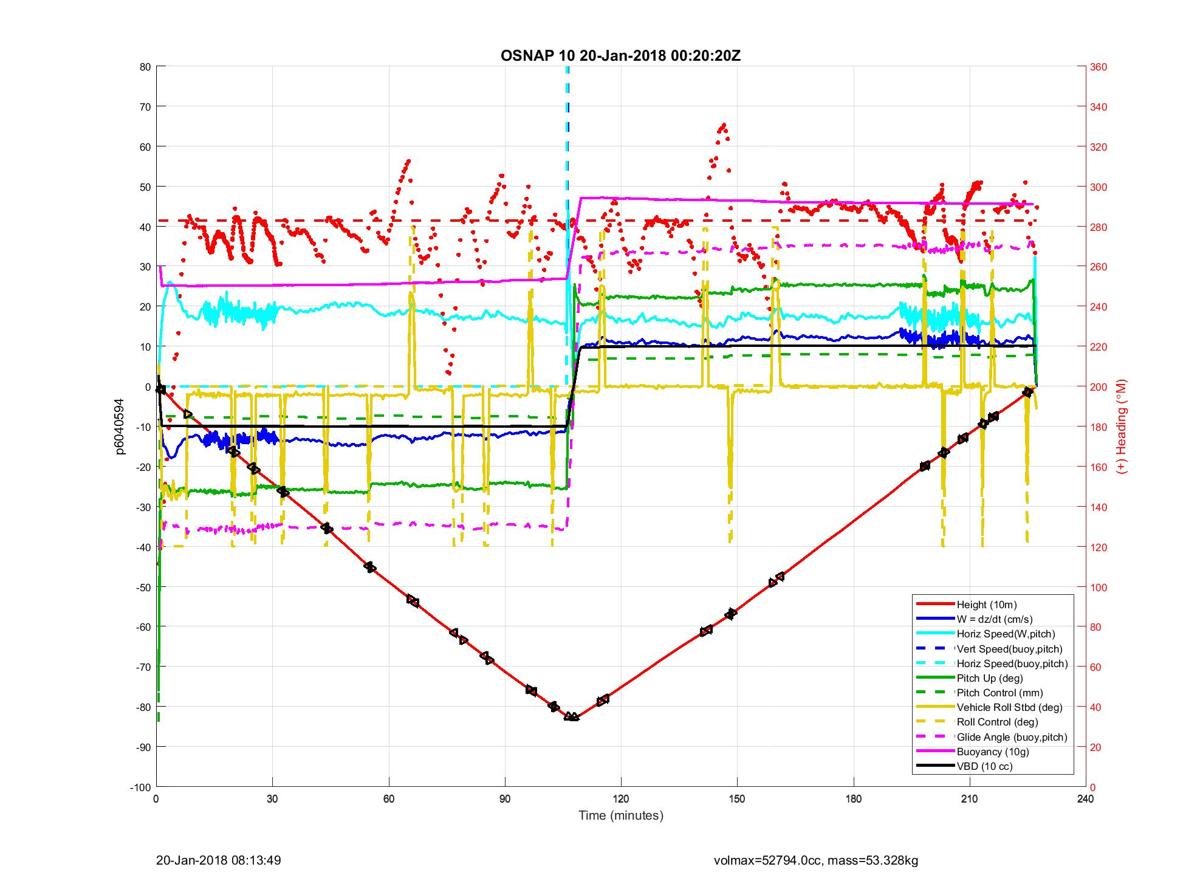Select the "70" tick on the left axis
Viewport: 1200px width, 885px height.
144,107
